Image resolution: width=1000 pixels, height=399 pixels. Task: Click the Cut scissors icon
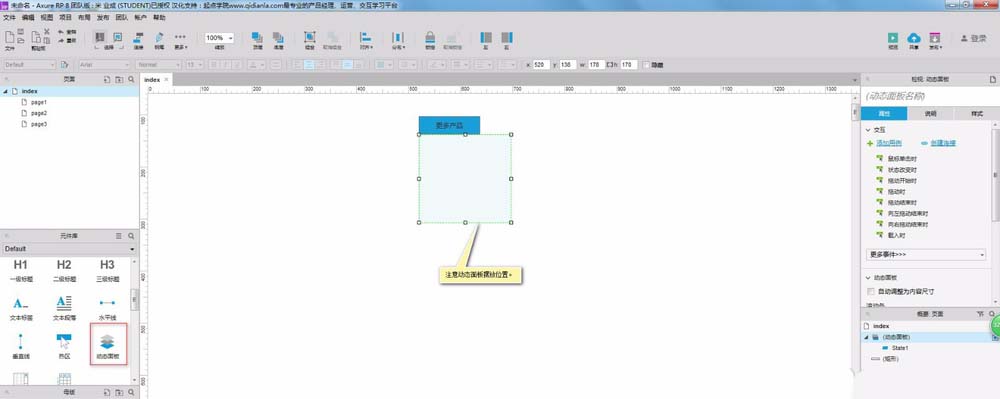[47, 31]
